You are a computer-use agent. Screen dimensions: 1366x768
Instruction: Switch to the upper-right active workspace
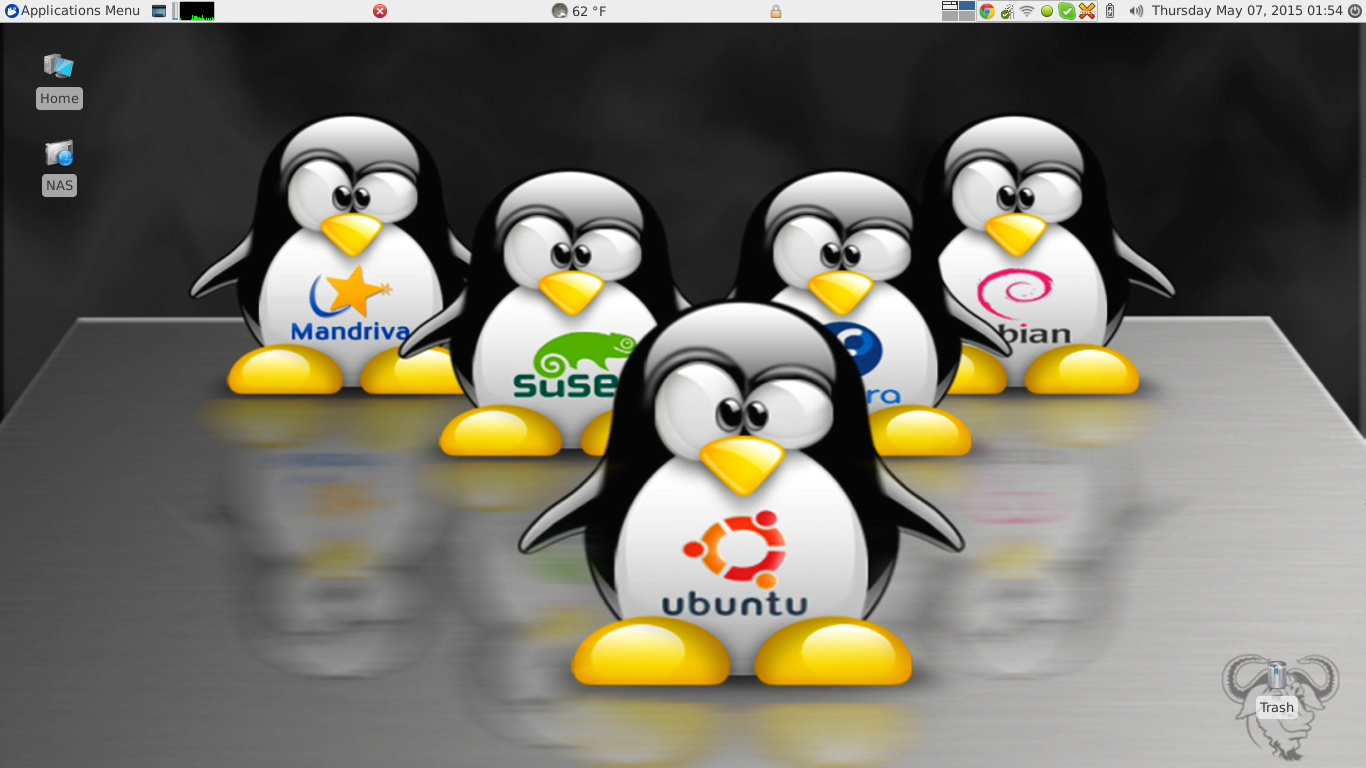[x=967, y=6]
